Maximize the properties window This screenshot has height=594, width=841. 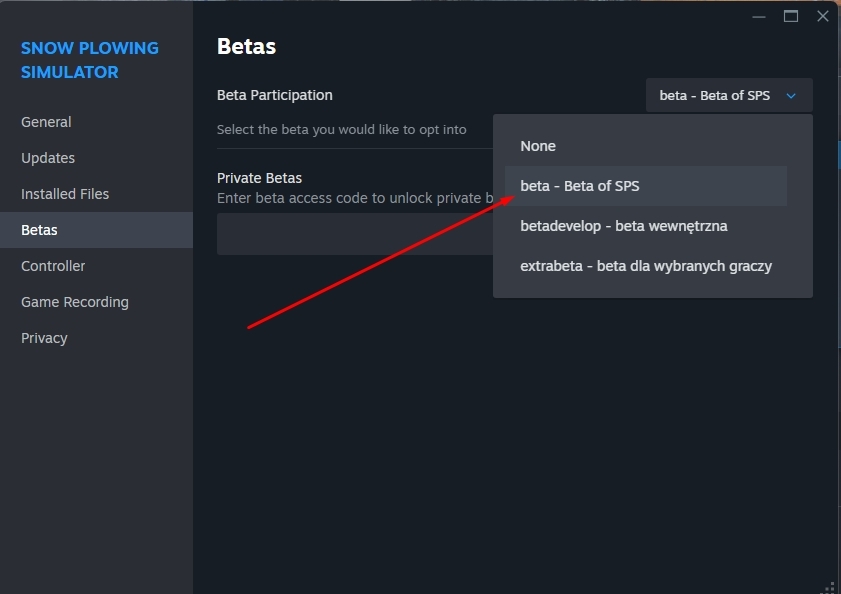click(x=791, y=16)
